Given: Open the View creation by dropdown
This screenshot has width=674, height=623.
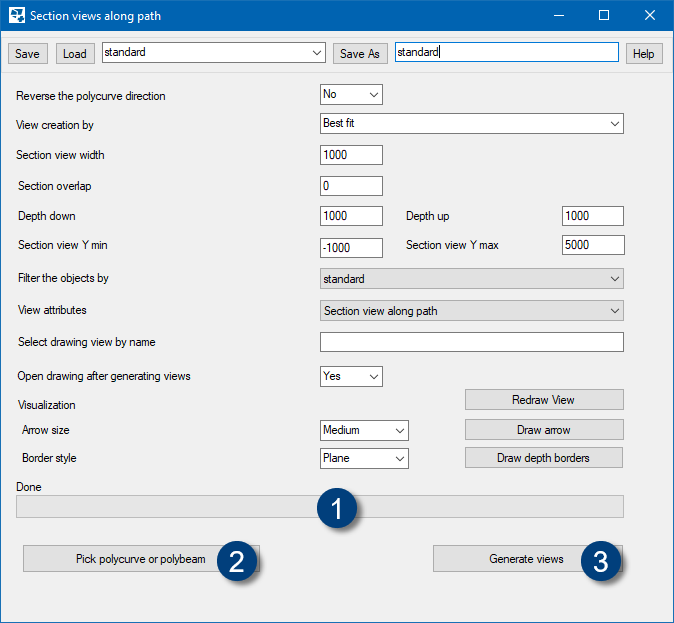Looking at the screenshot, I should tap(471, 124).
